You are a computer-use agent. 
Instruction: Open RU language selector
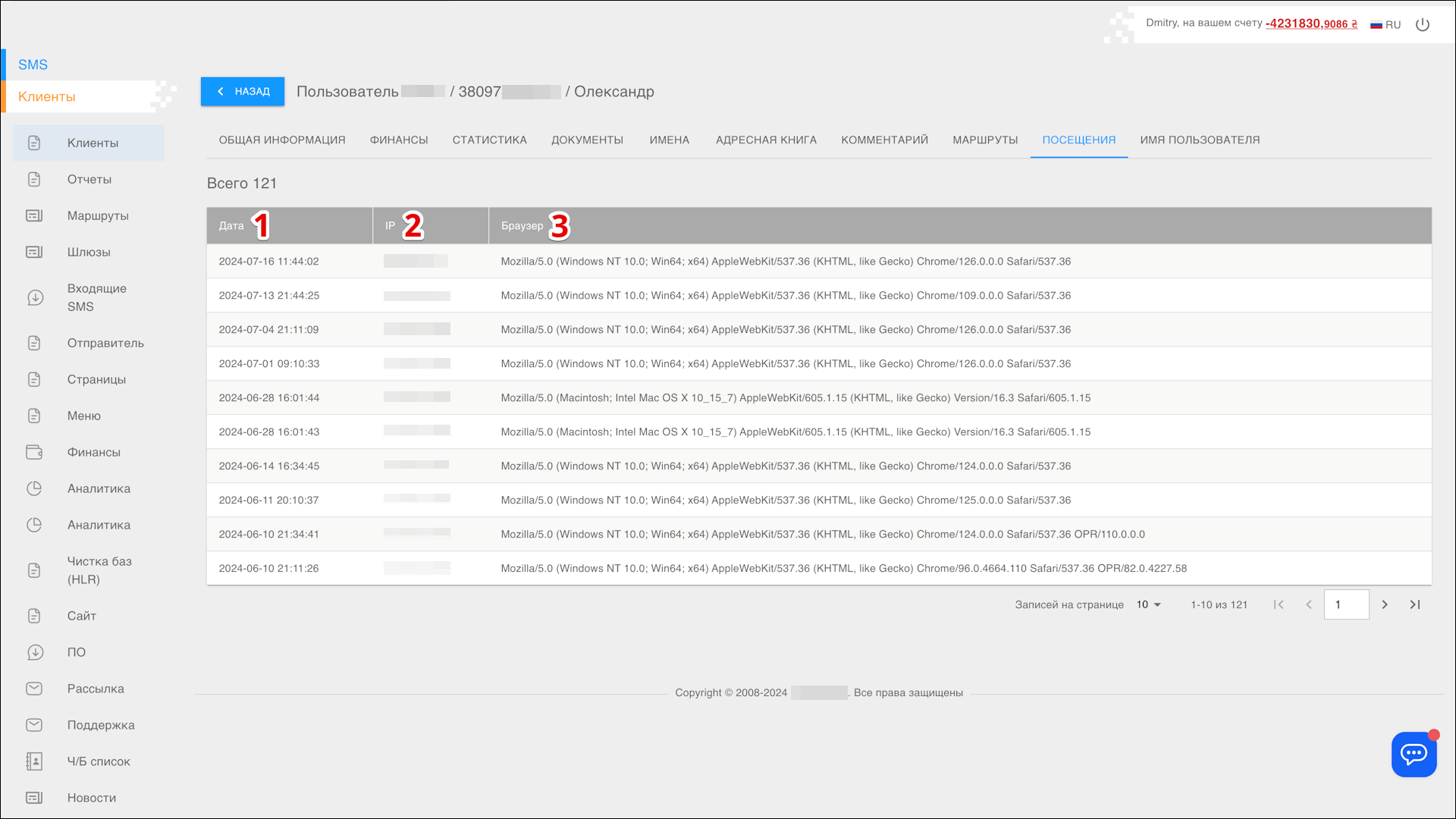point(1385,24)
